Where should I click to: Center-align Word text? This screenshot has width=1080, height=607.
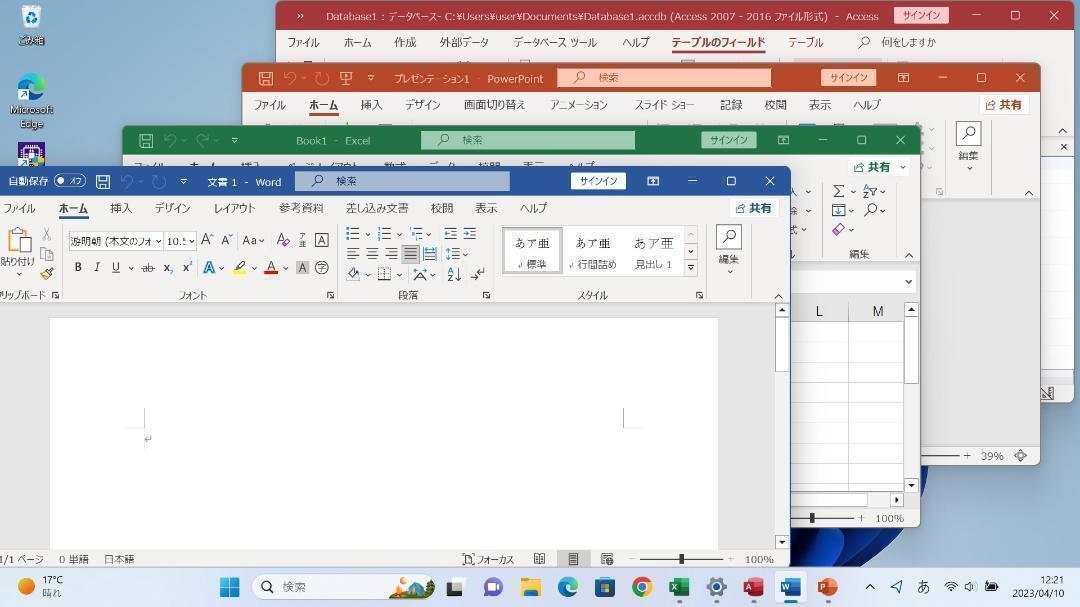(372, 254)
